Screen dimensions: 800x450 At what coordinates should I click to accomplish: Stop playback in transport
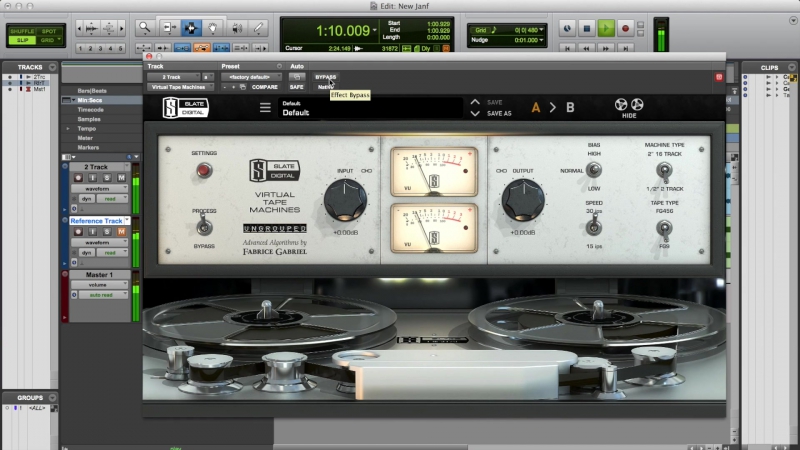pyautogui.click(x=587, y=29)
